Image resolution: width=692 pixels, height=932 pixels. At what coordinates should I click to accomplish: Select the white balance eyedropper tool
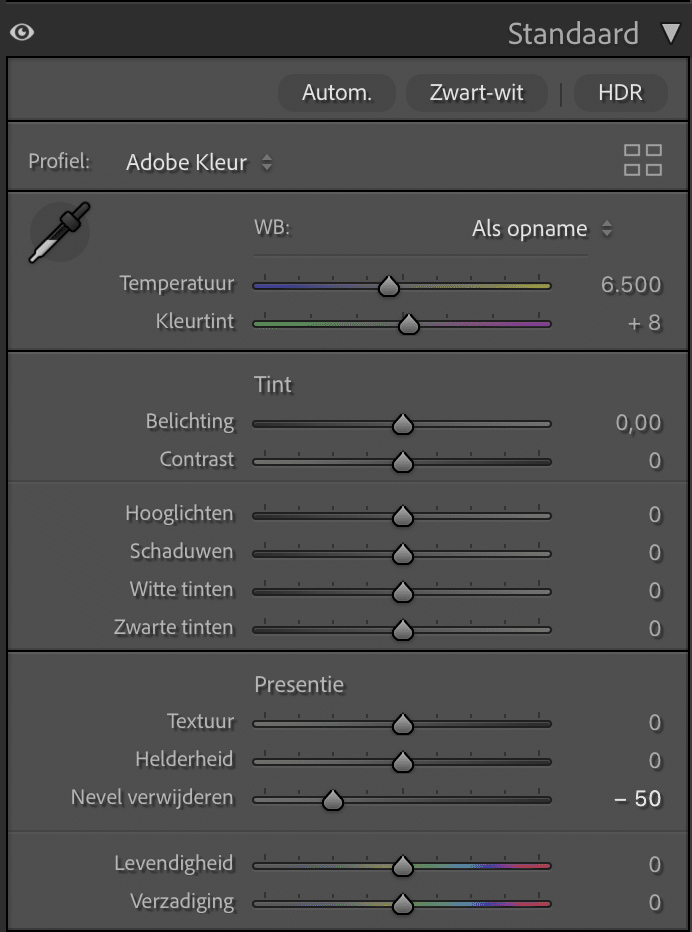(x=59, y=232)
